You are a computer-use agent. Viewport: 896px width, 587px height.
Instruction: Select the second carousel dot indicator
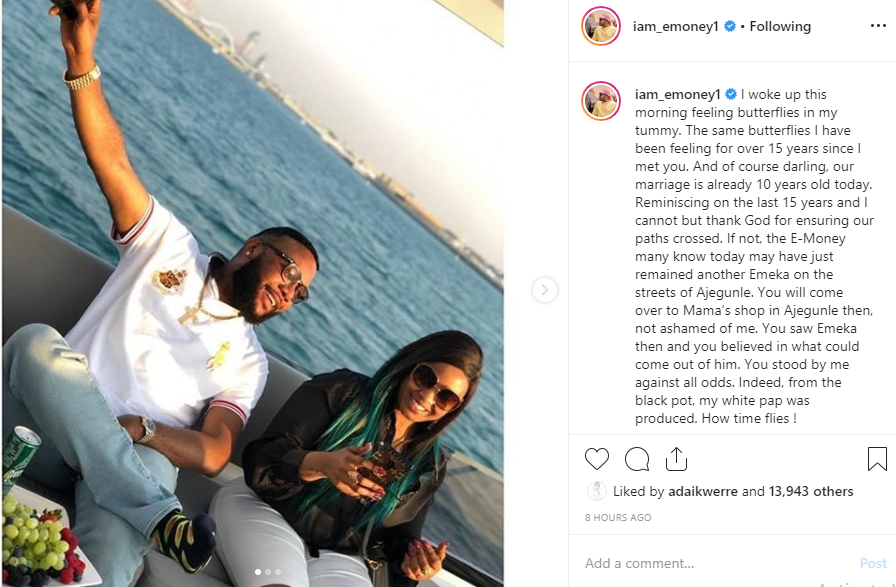pos(268,572)
